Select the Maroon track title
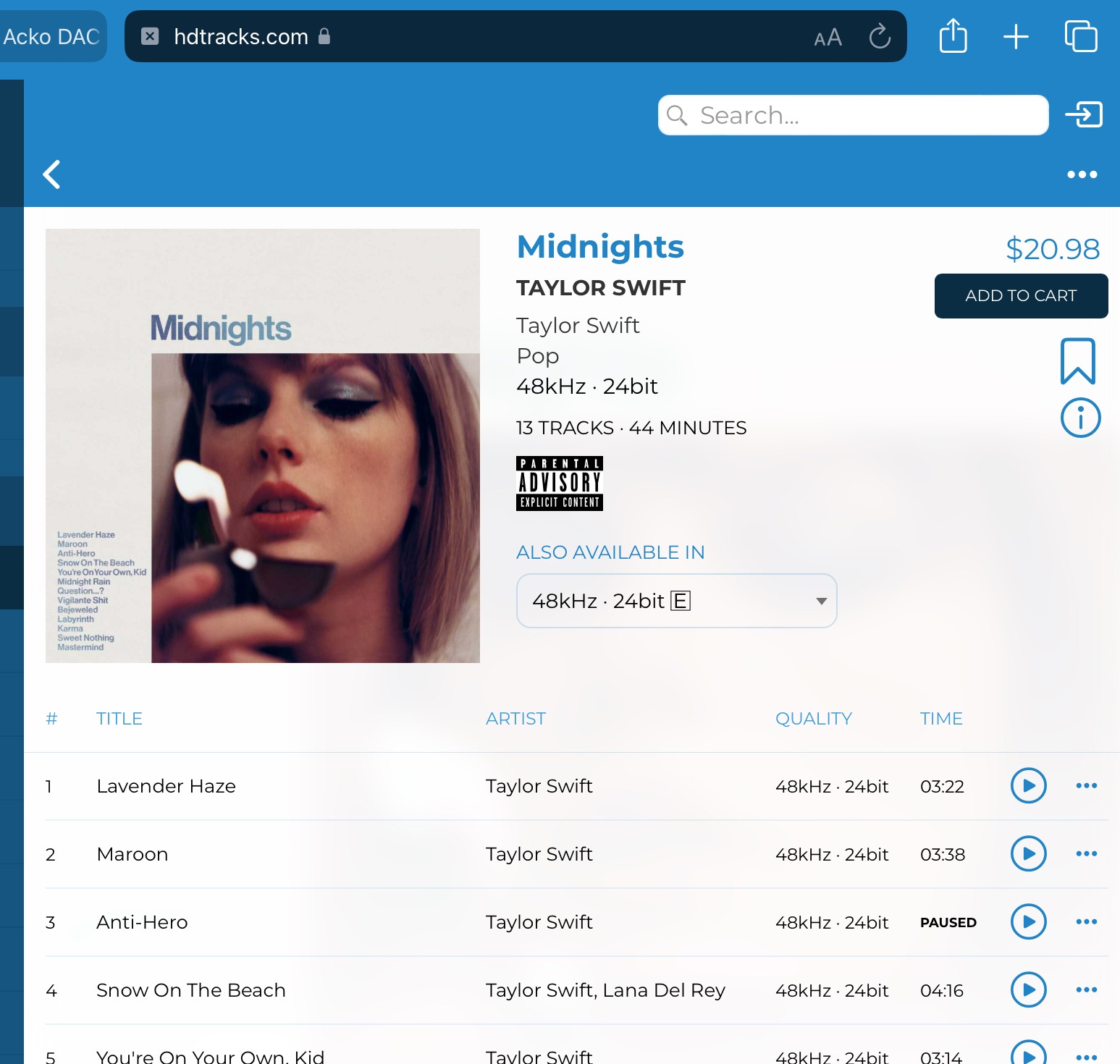This screenshot has width=1120, height=1064. coord(132,854)
